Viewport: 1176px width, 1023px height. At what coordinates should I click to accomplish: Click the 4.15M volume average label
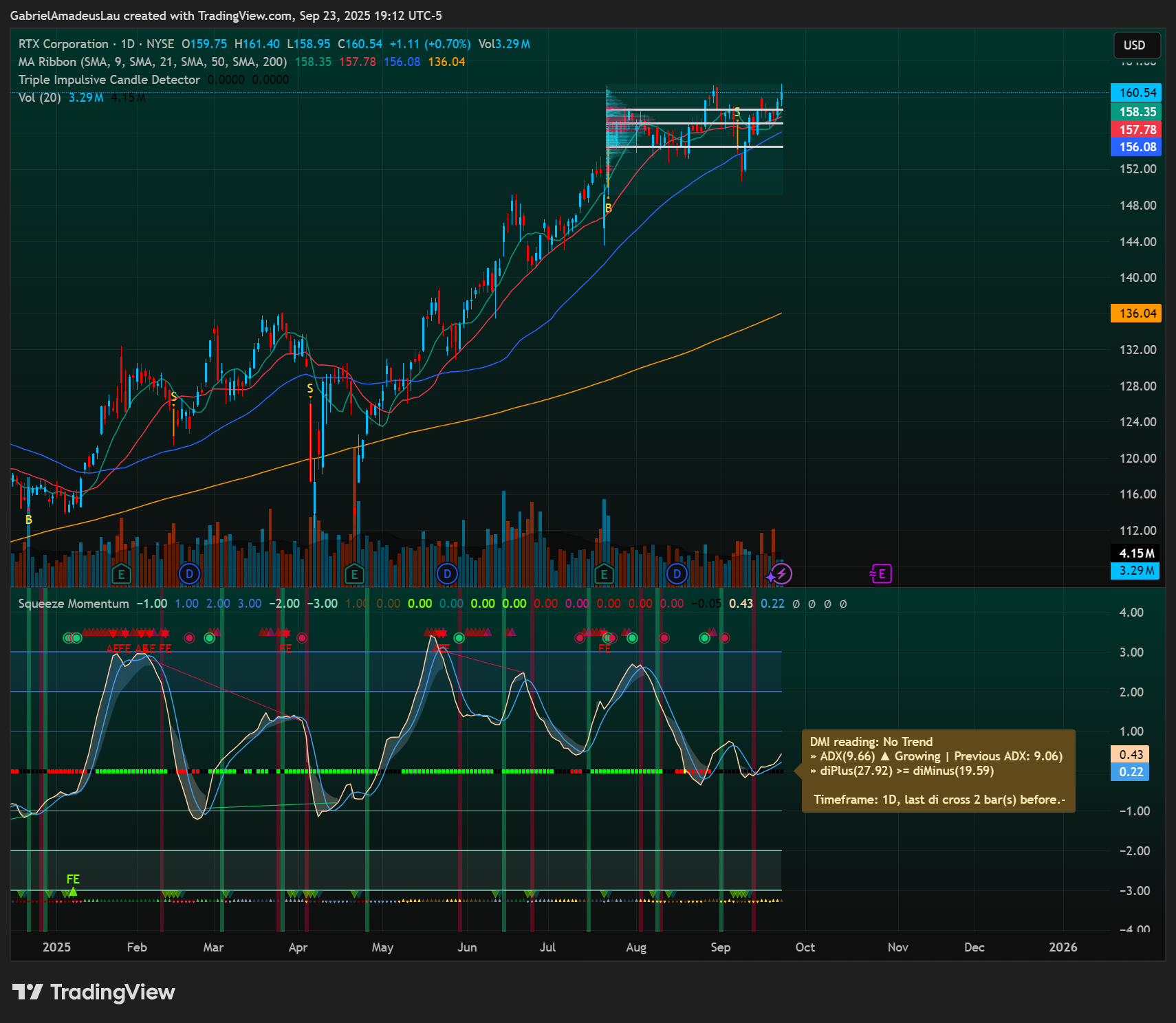point(1135,553)
